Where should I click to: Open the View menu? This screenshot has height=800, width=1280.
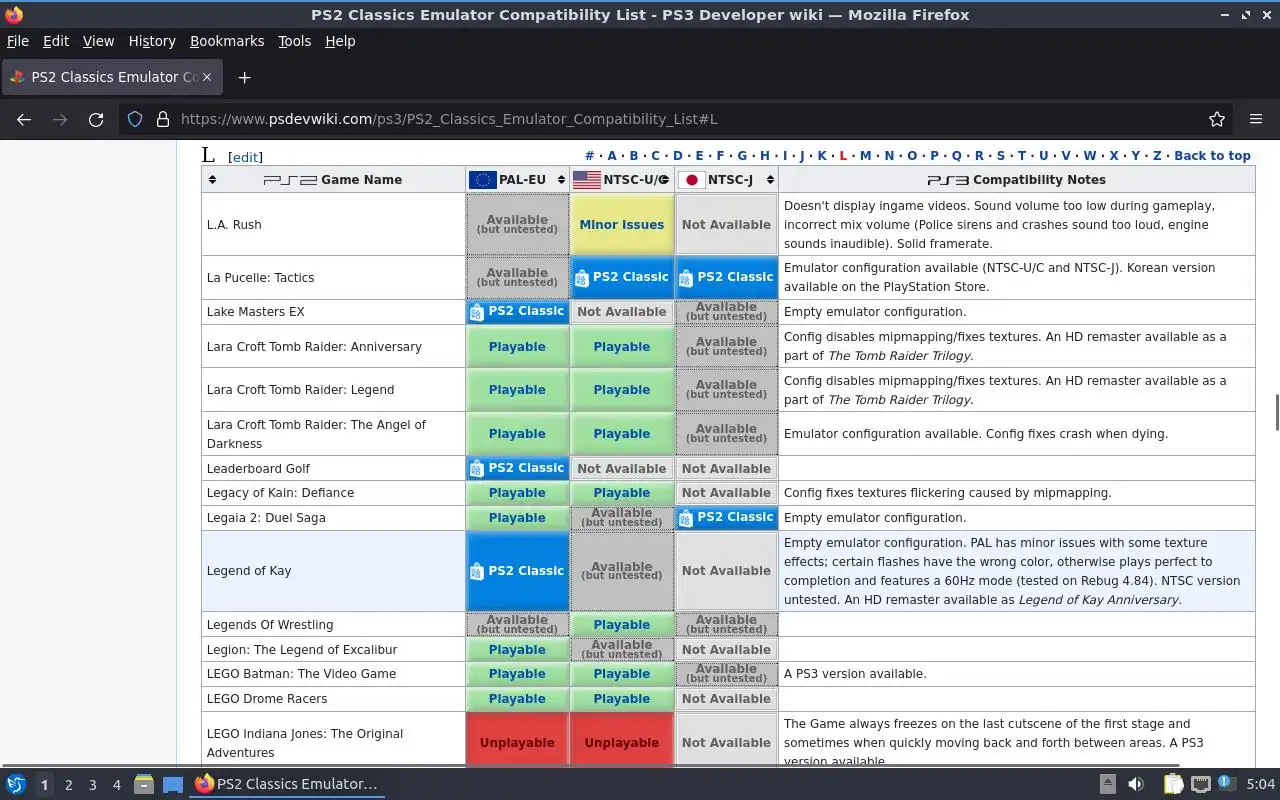[98, 41]
